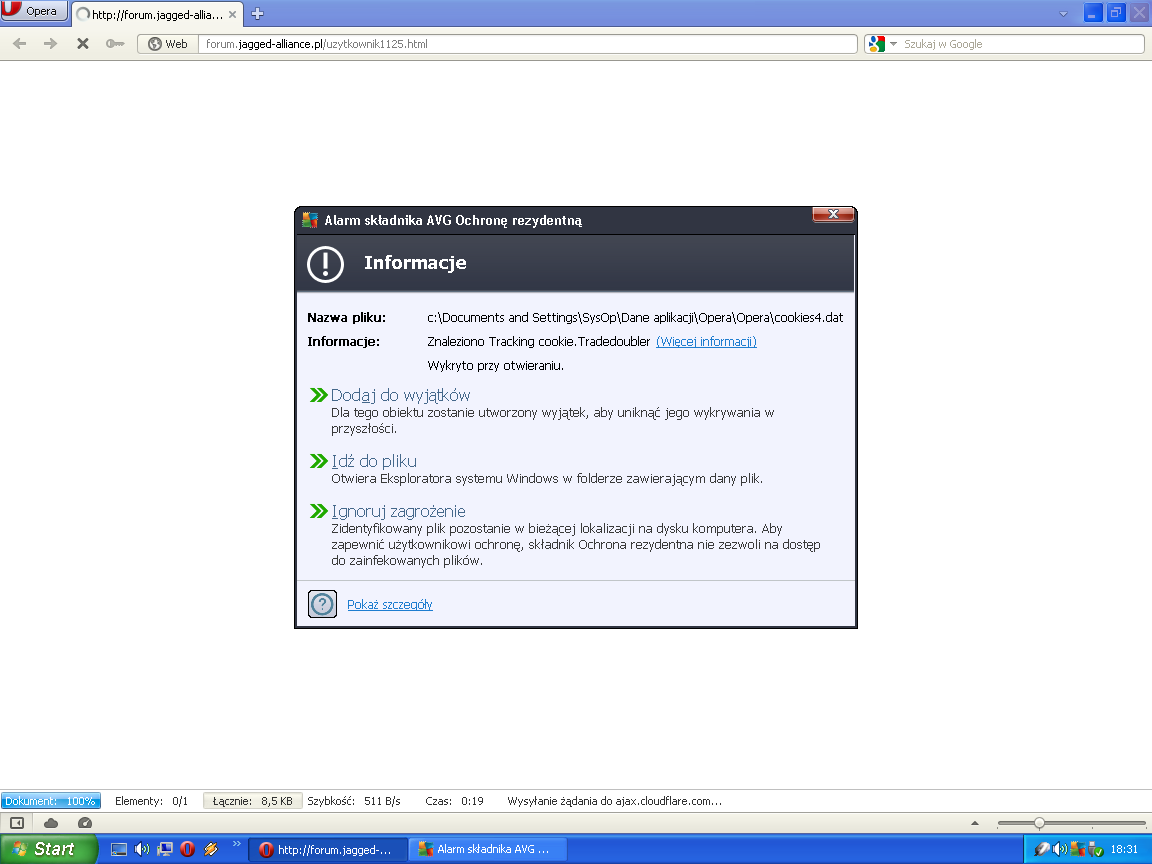Toggle the Opera panel sidebar icon
Screen dimensions: 1152x864
[x=17, y=823]
